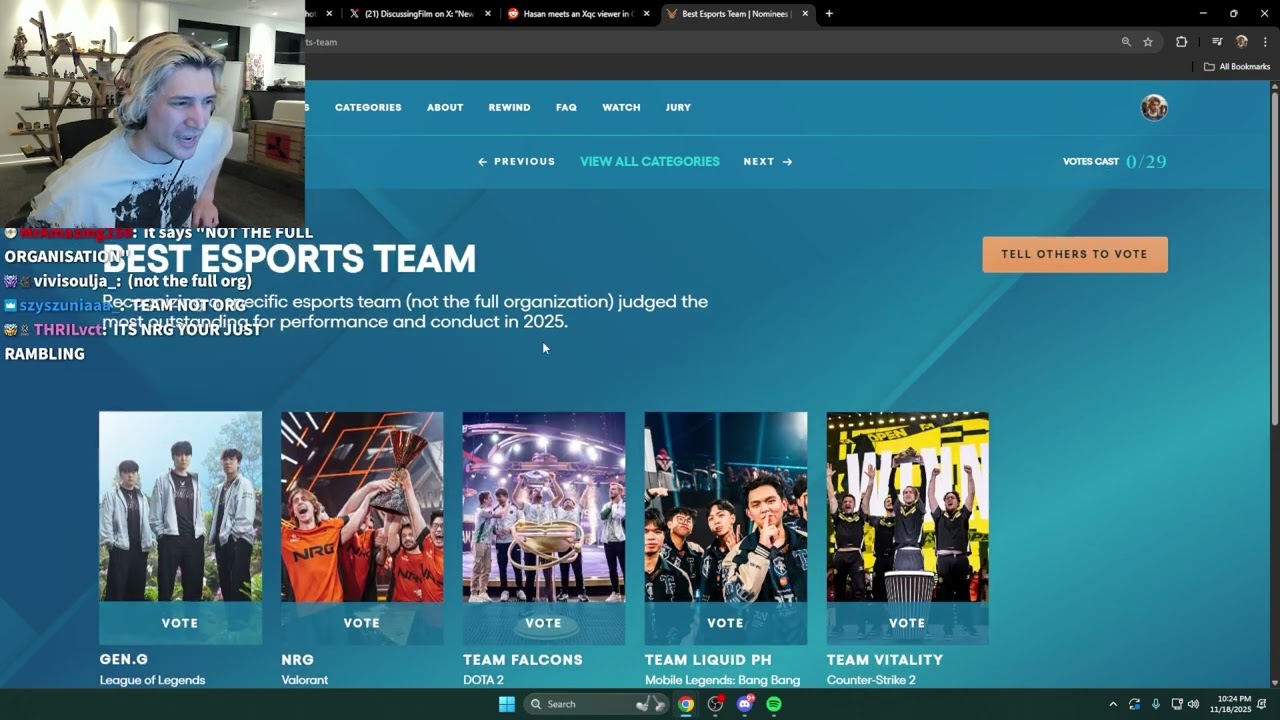Open the About menu item
Viewport: 1280px width, 720px height.
[x=445, y=108]
